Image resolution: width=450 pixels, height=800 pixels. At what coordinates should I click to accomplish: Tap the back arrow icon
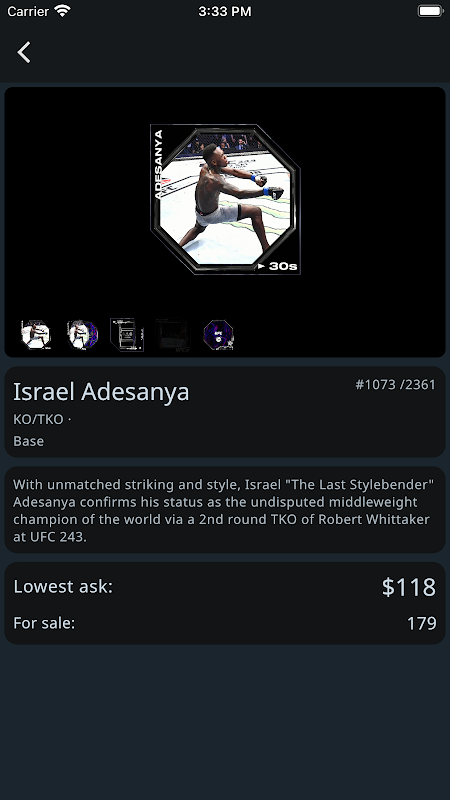tap(24, 52)
